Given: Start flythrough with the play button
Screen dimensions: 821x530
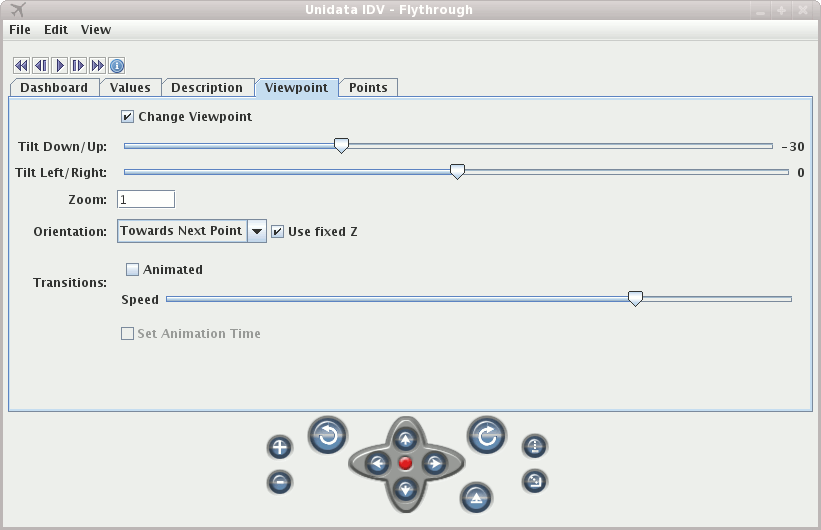Looking at the screenshot, I should tap(60, 66).
